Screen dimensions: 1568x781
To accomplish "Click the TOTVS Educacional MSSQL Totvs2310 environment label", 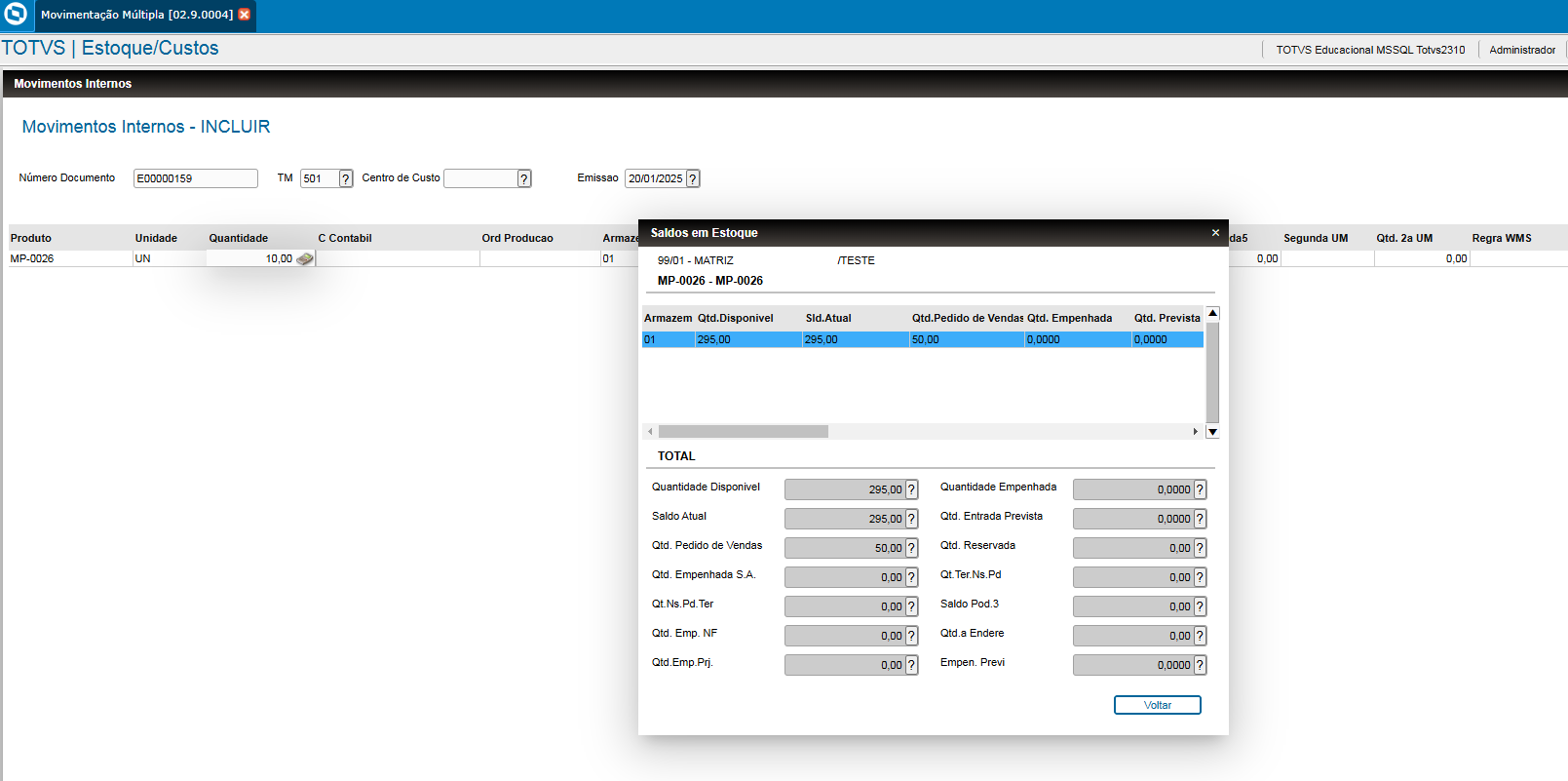I will (1370, 50).
